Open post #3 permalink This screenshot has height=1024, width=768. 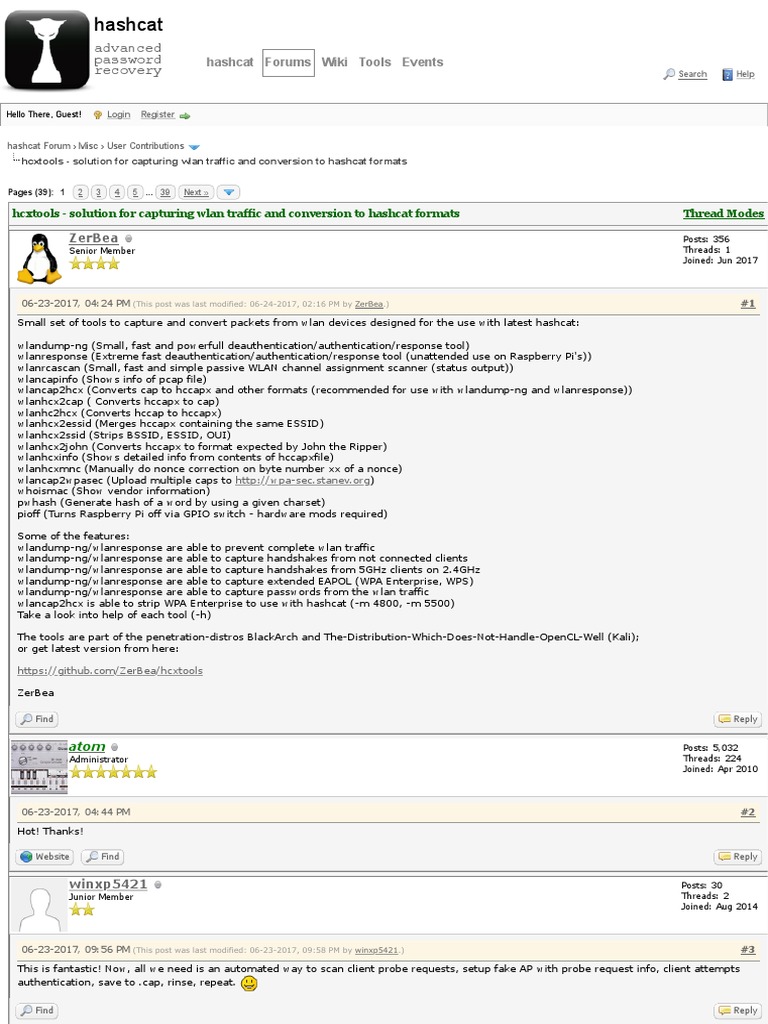(x=748, y=950)
